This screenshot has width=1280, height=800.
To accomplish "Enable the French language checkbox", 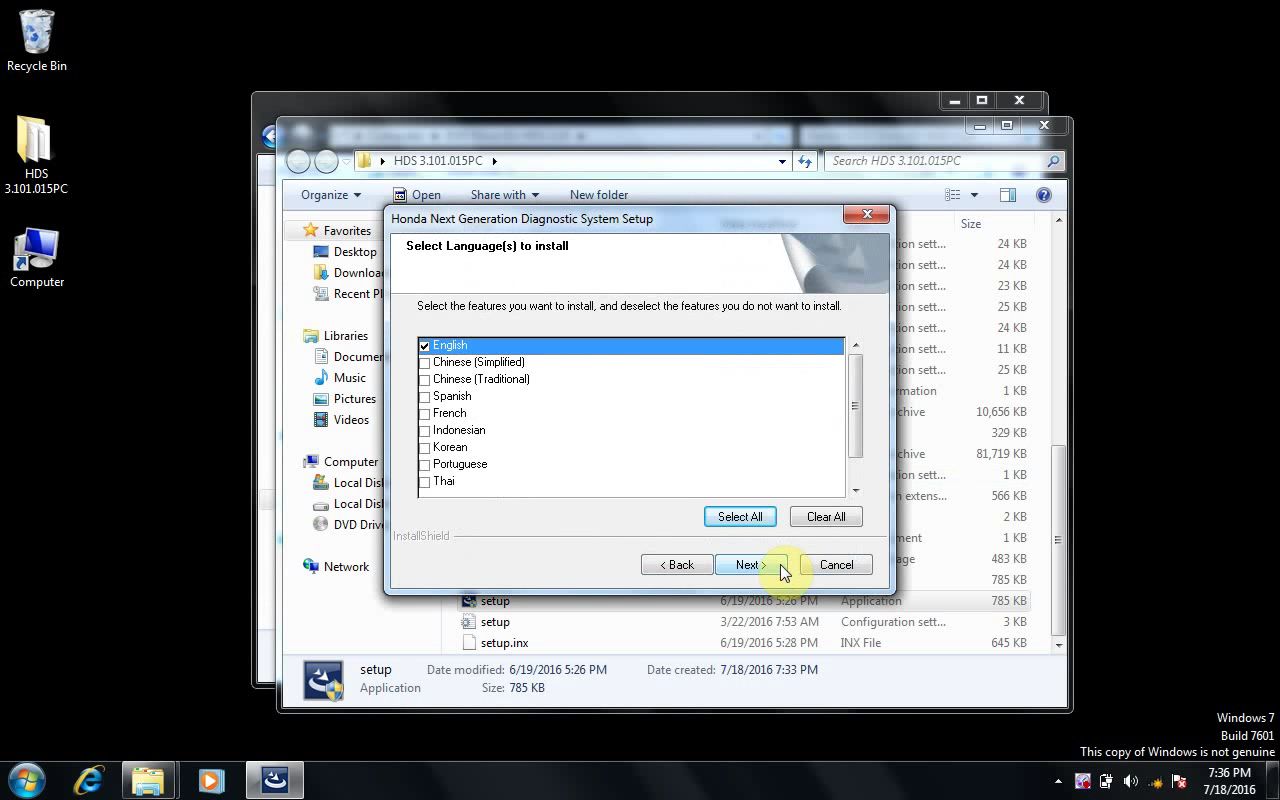I will coord(424,414).
